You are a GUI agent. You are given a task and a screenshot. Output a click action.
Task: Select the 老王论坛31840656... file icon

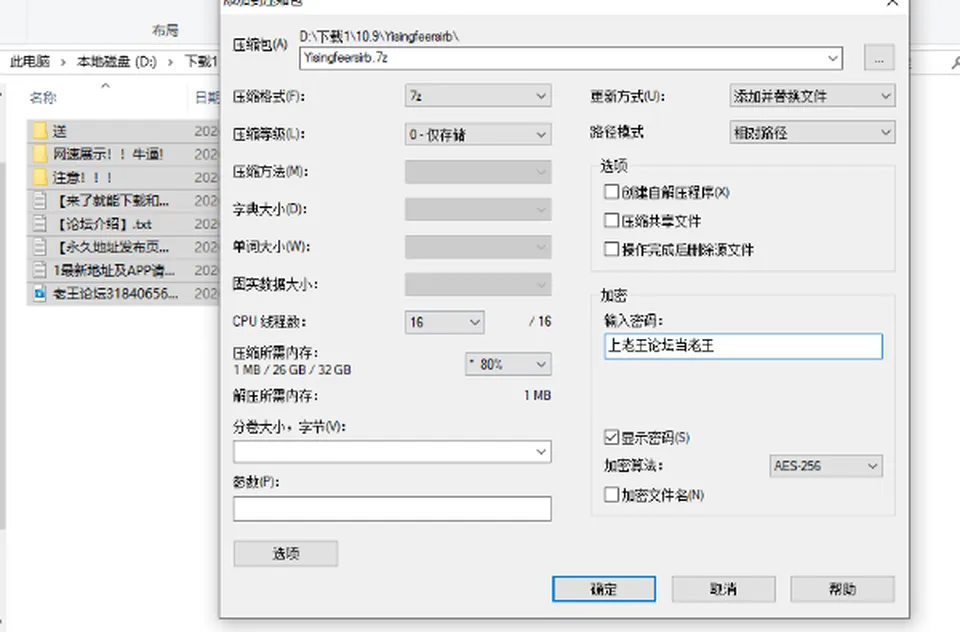tap(40, 294)
